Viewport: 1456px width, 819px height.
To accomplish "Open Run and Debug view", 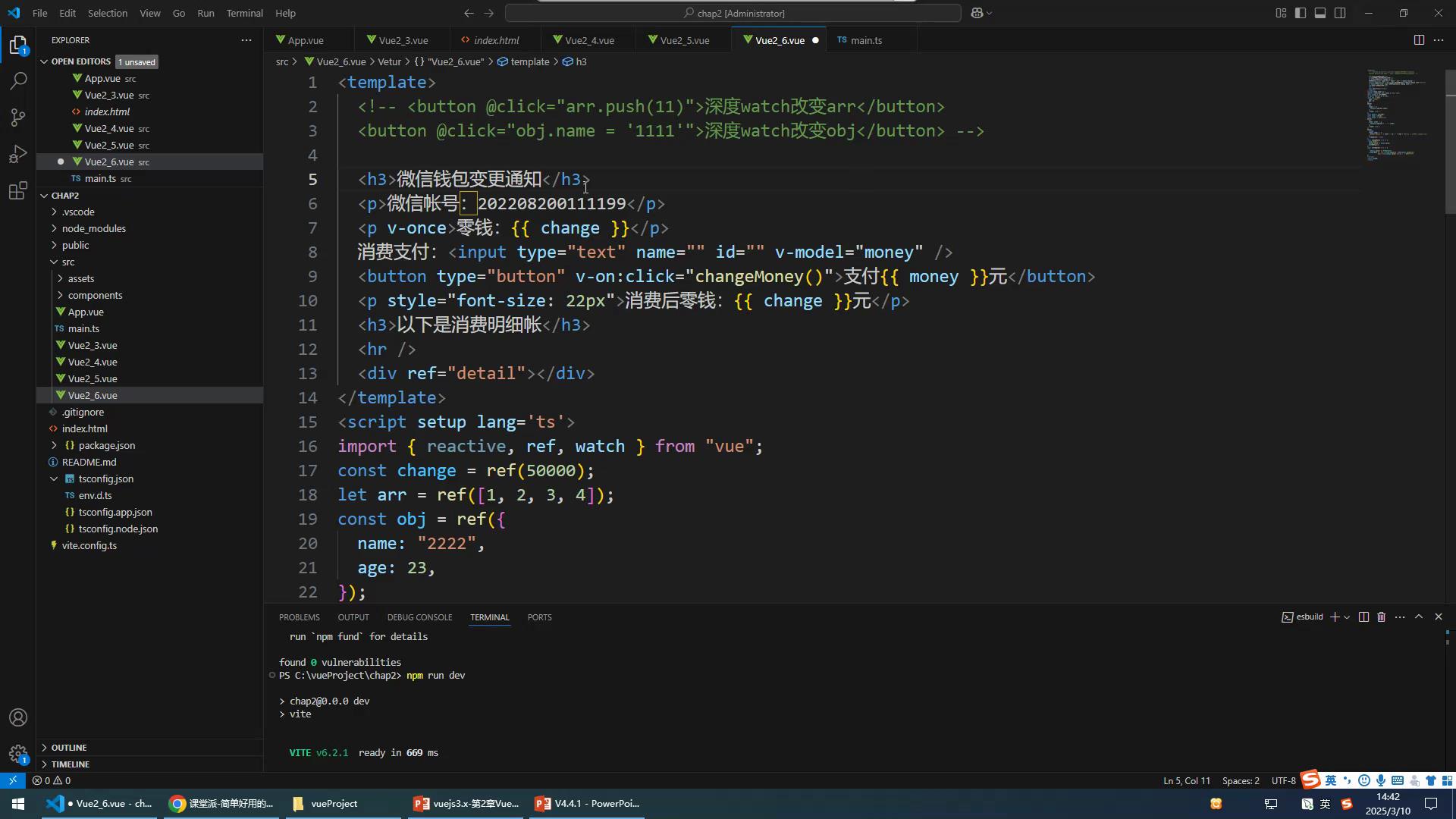I will point(18,154).
